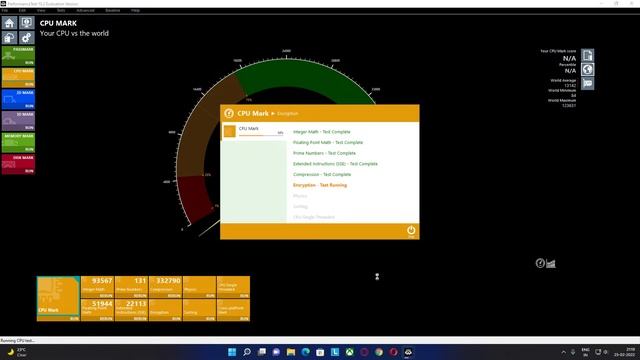Open the settings gears icon
Screen dimensions: 640x360
27,38
